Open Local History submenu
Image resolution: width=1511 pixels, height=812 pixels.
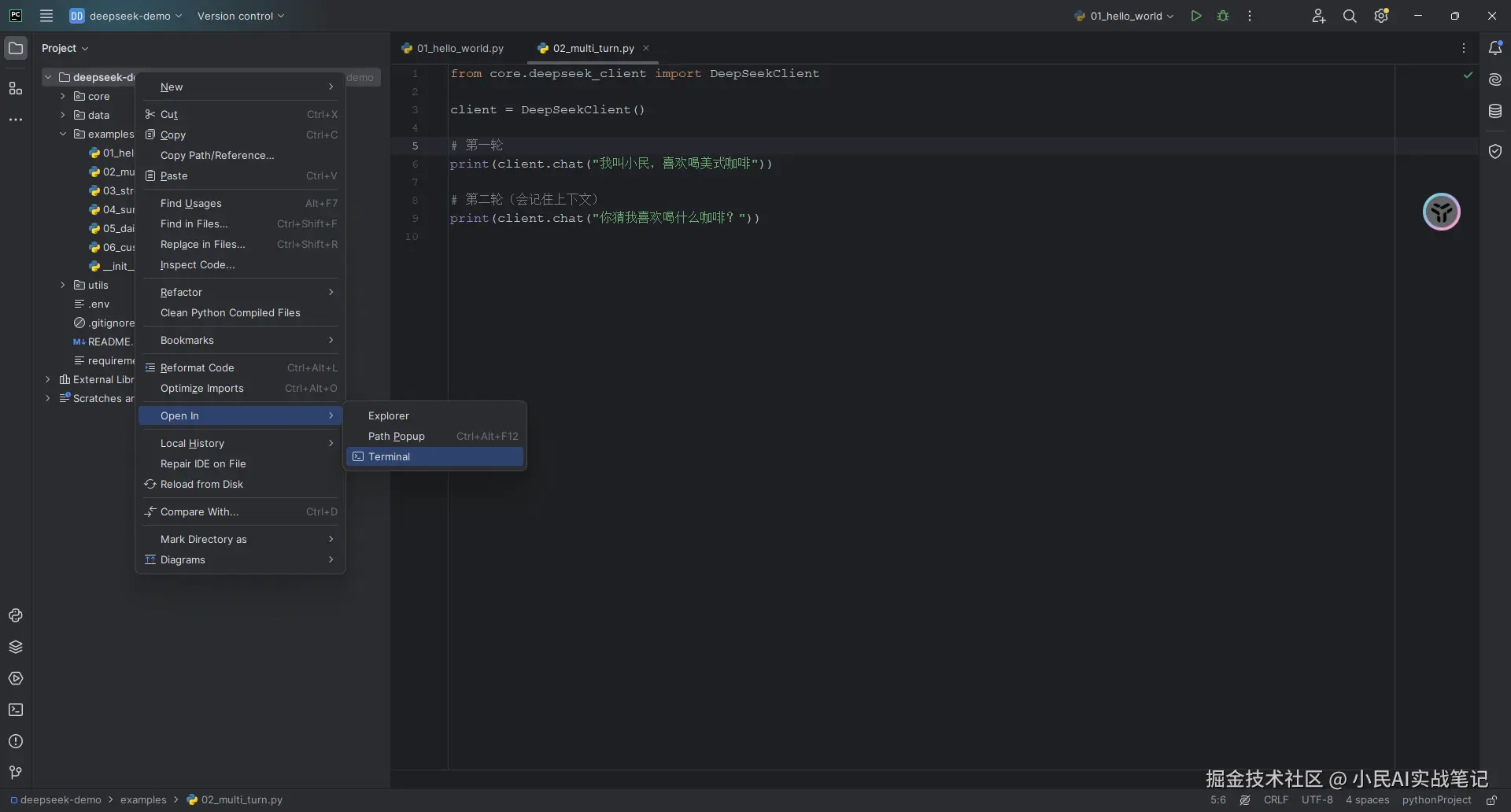pyautogui.click(x=241, y=443)
